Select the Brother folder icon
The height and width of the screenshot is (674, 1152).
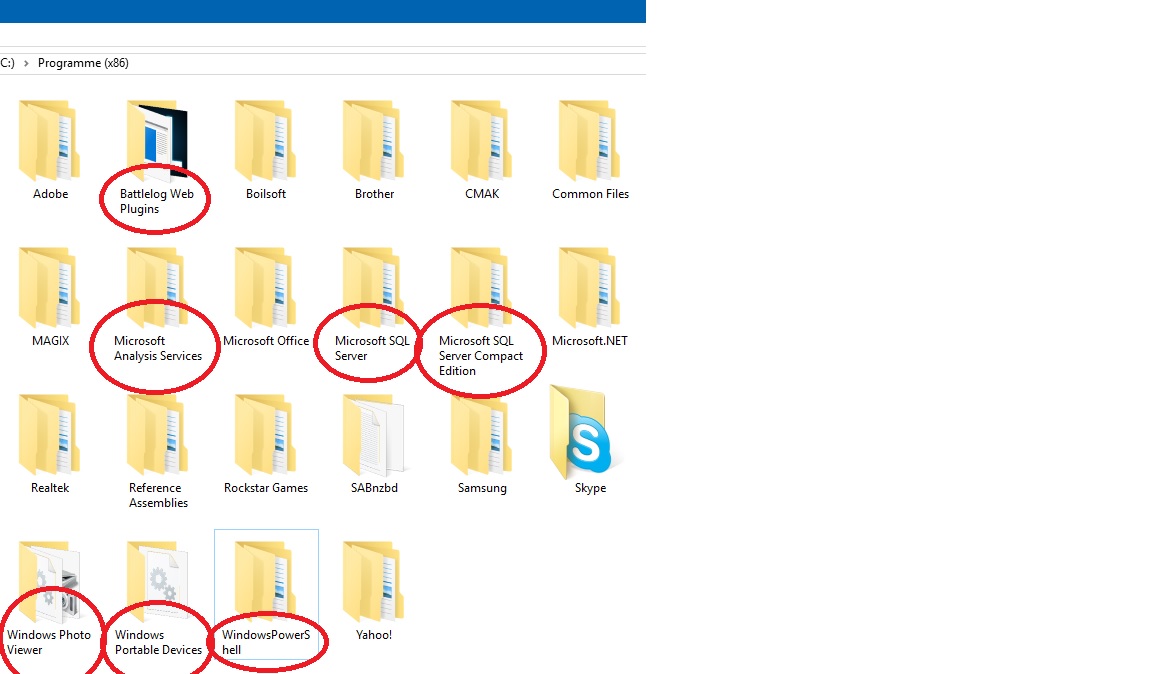[x=373, y=140]
